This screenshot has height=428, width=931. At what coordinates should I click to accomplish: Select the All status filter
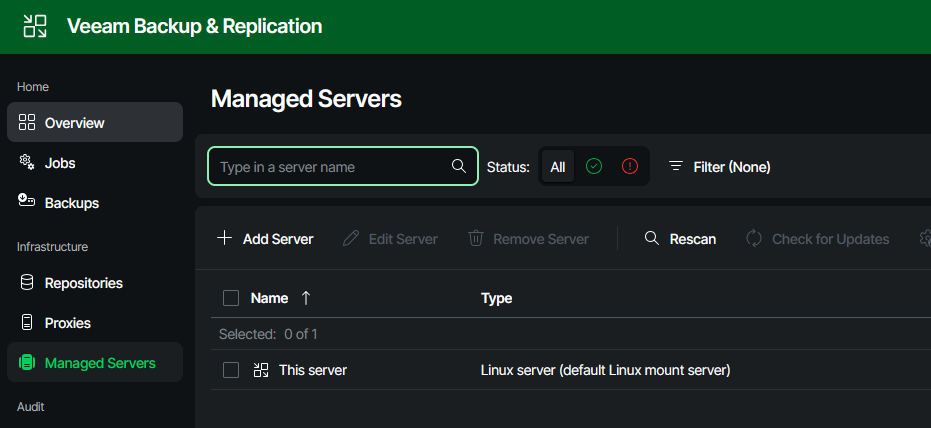pyautogui.click(x=558, y=167)
